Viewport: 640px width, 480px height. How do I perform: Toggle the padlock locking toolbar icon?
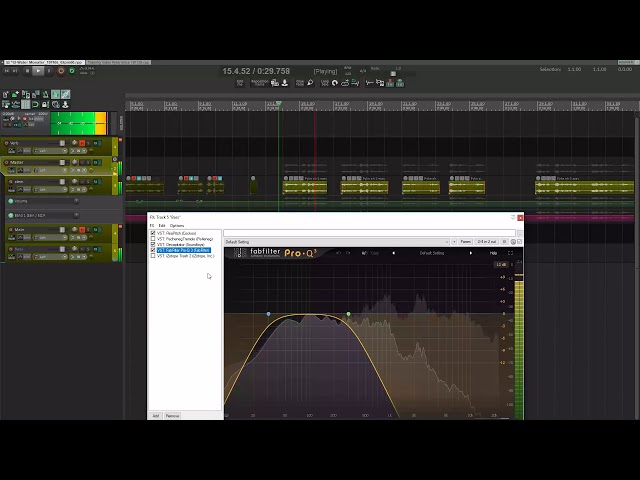[45, 105]
